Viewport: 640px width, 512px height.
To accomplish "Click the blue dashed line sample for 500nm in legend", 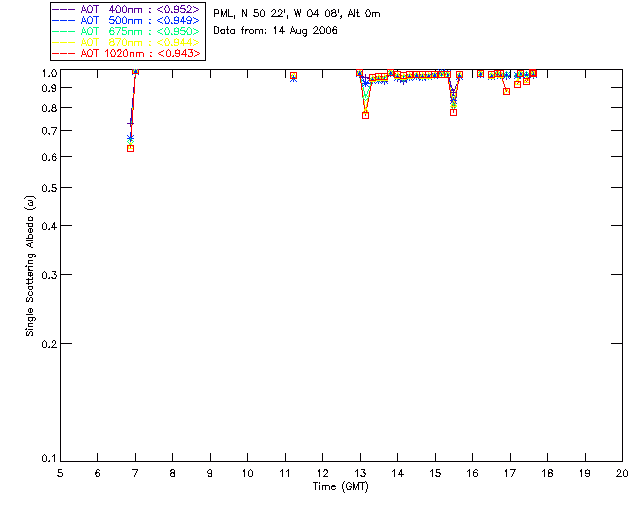I will [64, 20].
